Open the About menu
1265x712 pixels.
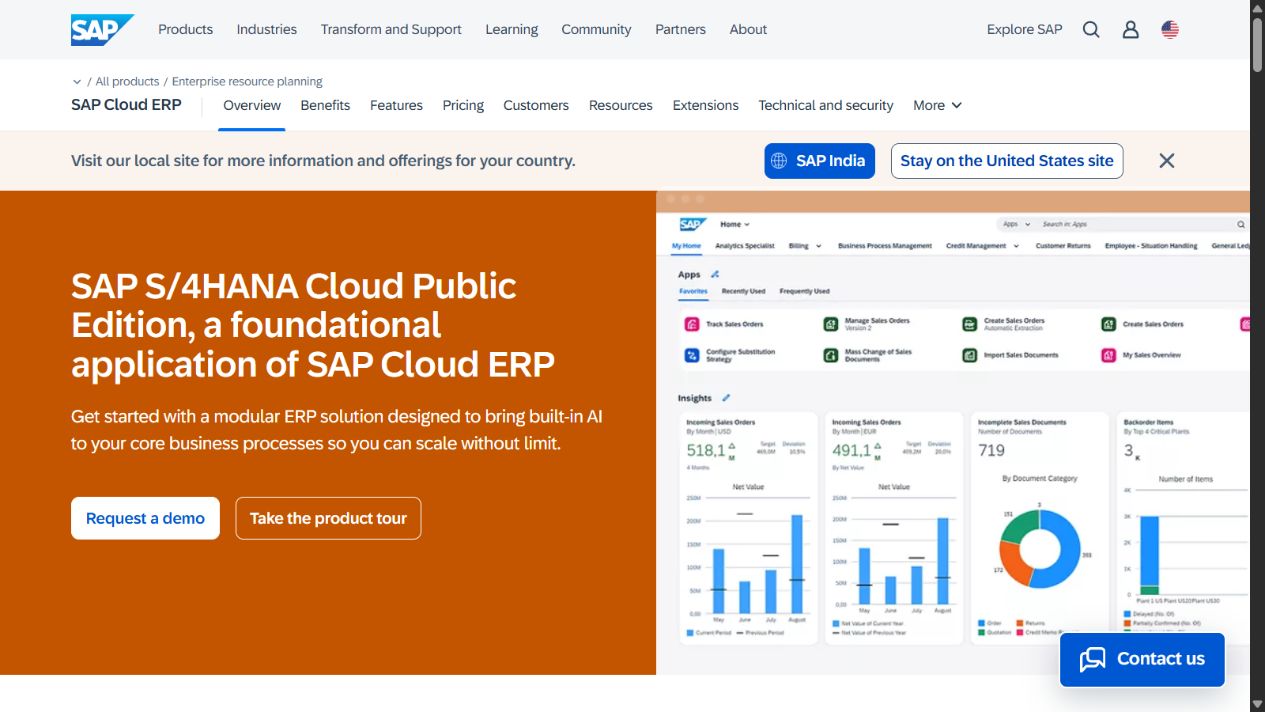coord(748,30)
